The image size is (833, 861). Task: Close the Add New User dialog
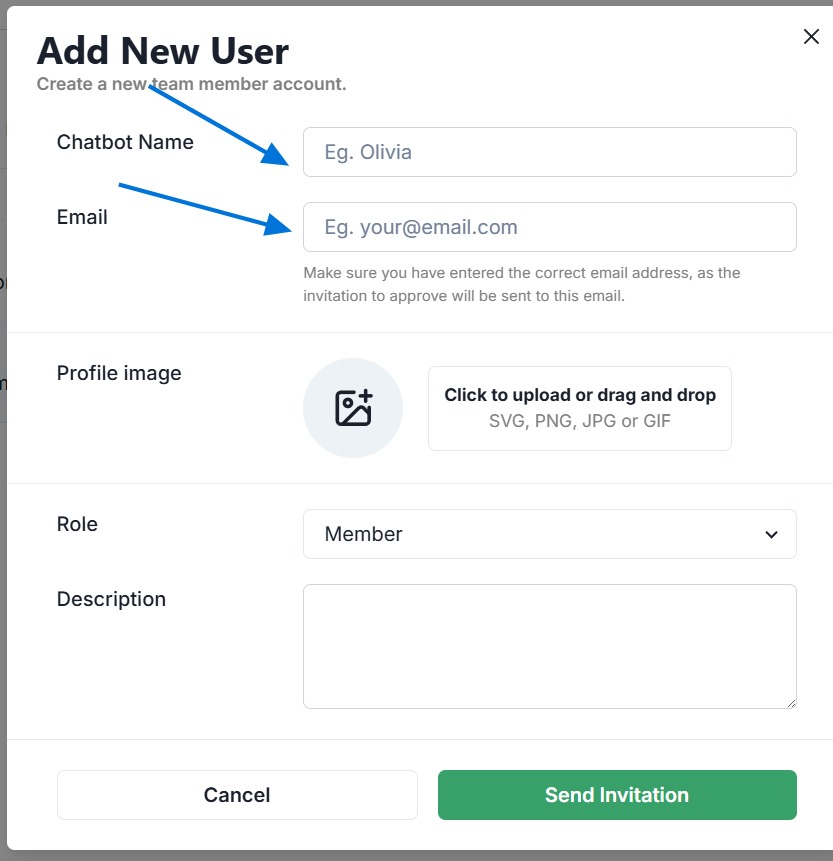[x=811, y=37]
